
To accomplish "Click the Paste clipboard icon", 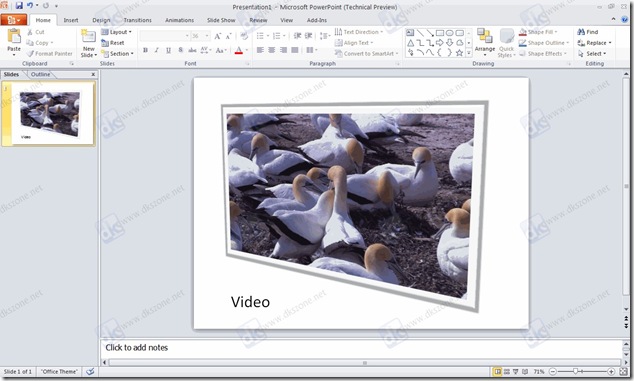I will (14, 36).
